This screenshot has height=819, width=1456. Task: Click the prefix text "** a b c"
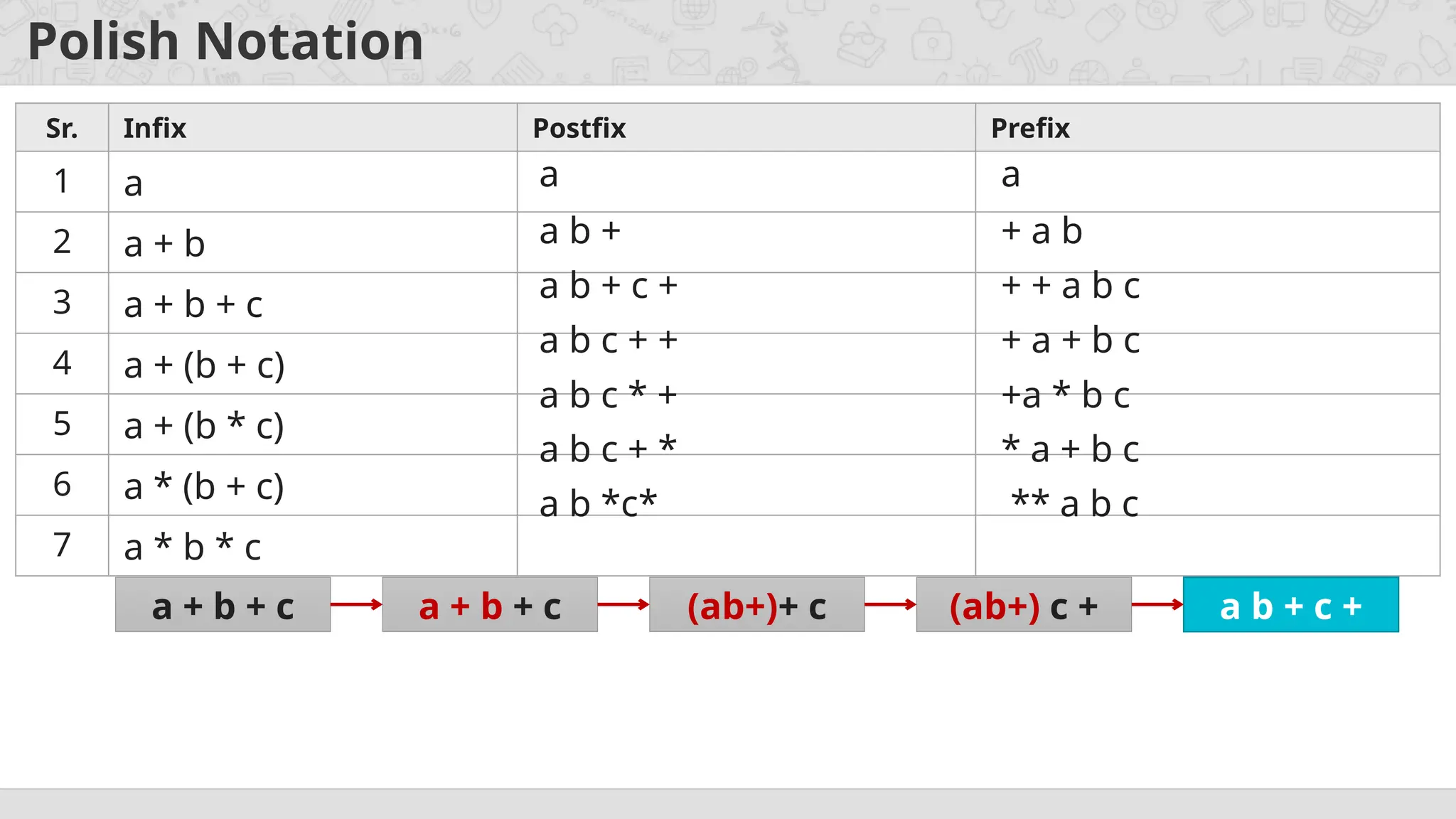pos(1074,503)
